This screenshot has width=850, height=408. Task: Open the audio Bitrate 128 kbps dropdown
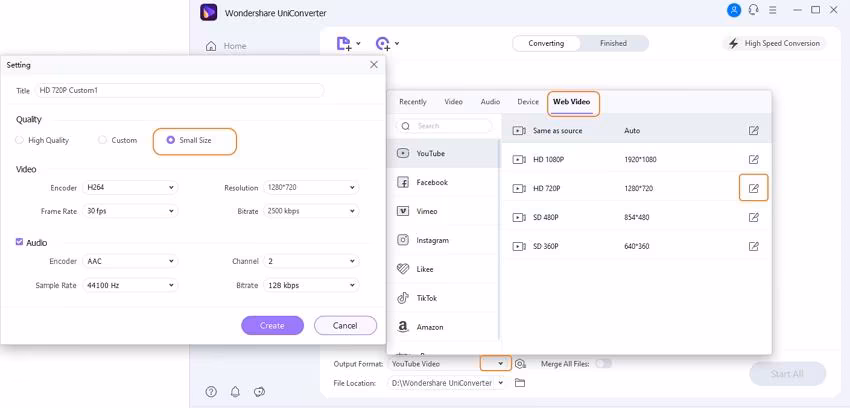pos(311,285)
